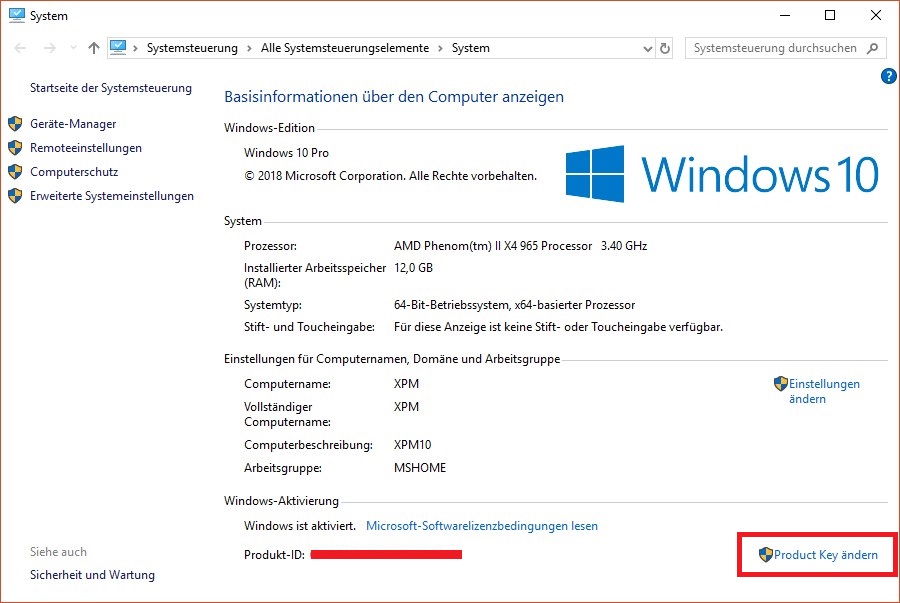
Task: Close the System window
Action: pyautogui.click(x=876, y=15)
